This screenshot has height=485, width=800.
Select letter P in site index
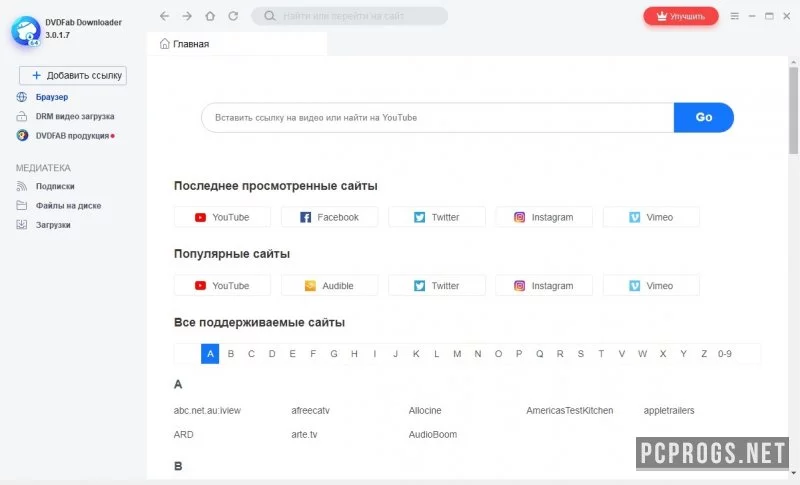[519, 354]
